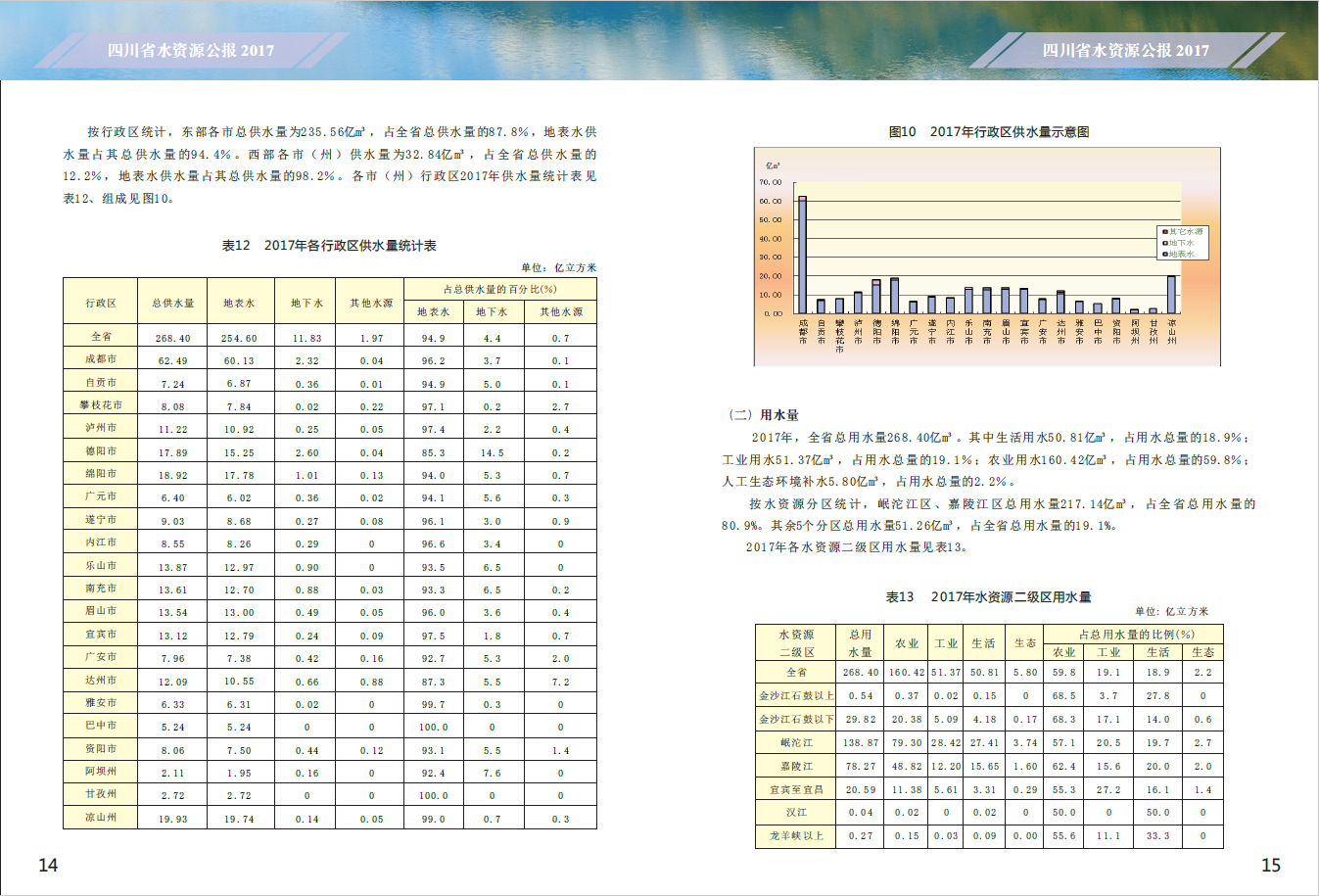Screen dimensions: 1319x896
Task: Click the red 其它水源 legend swatch
Action: coord(1164,232)
